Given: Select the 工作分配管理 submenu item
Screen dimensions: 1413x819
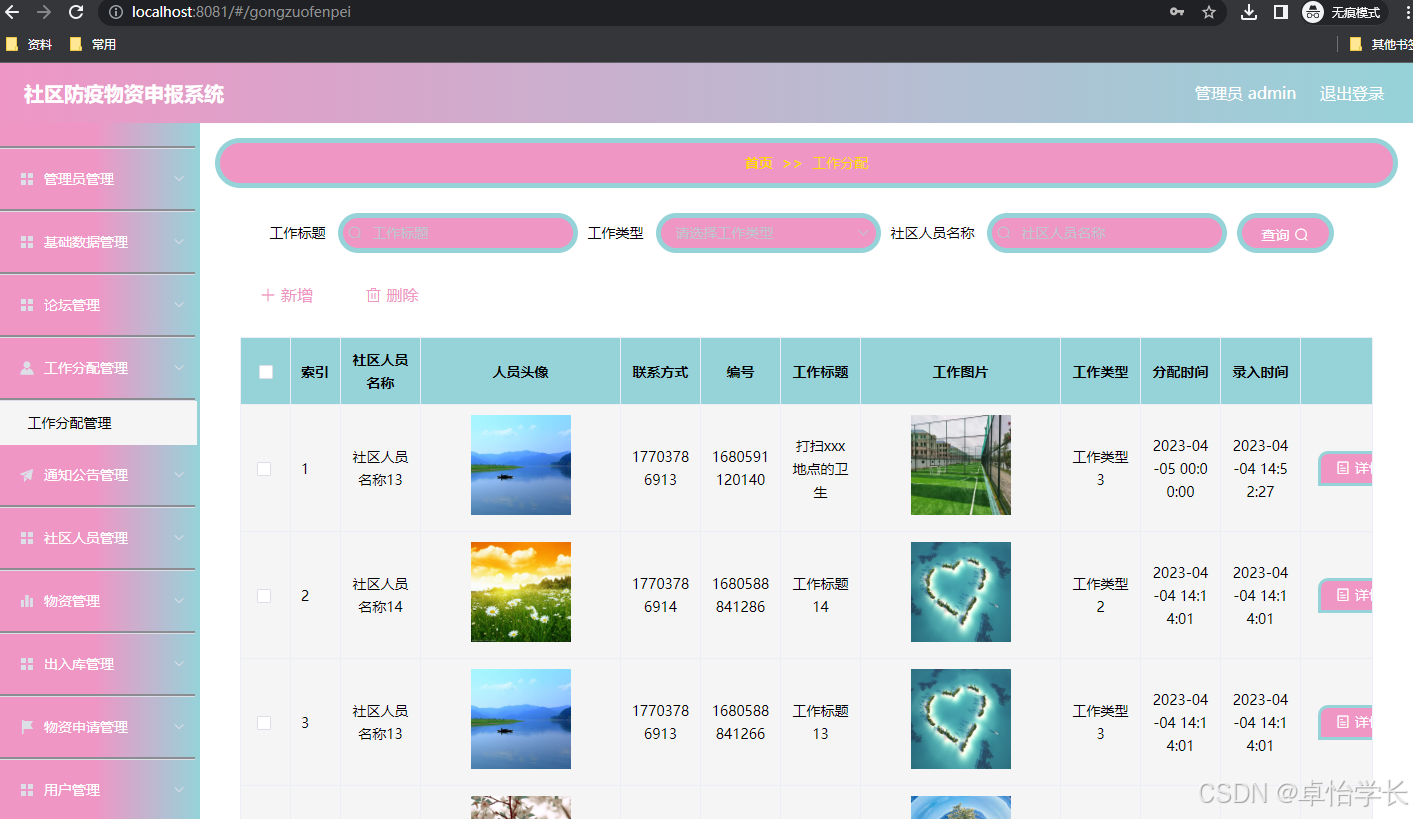Looking at the screenshot, I should coord(98,423).
